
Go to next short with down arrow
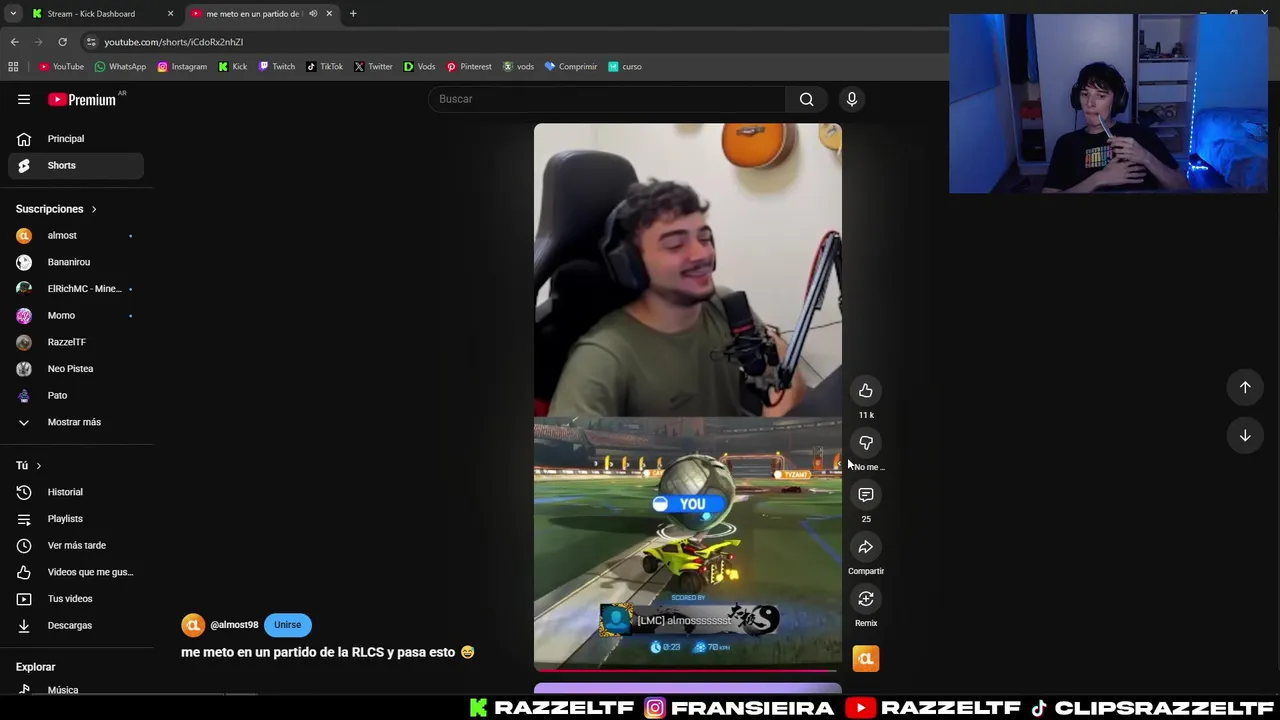pyautogui.click(x=1245, y=435)
